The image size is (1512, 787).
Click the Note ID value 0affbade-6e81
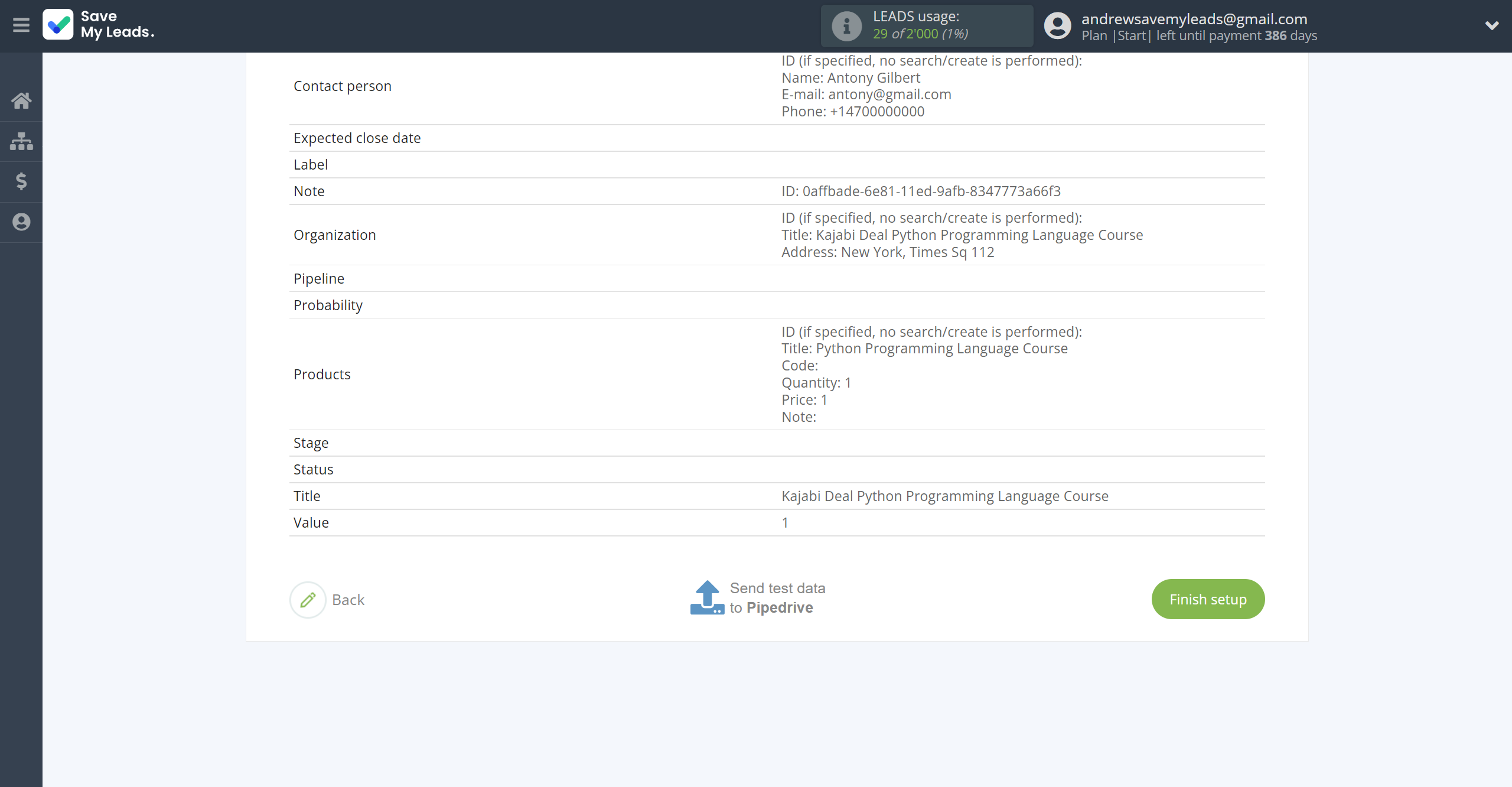coord(921,191)
